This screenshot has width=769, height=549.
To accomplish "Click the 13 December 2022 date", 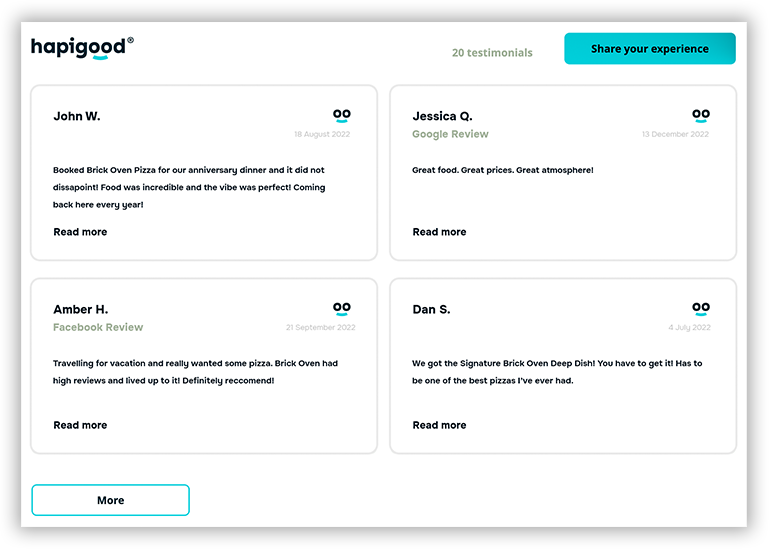I will 675,134.
